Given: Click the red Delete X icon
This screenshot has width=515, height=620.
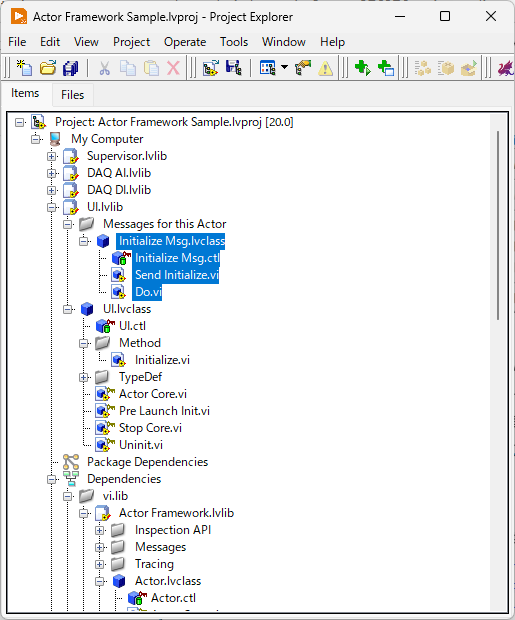Looking at the screenshot, I should (x=173, y=68).
